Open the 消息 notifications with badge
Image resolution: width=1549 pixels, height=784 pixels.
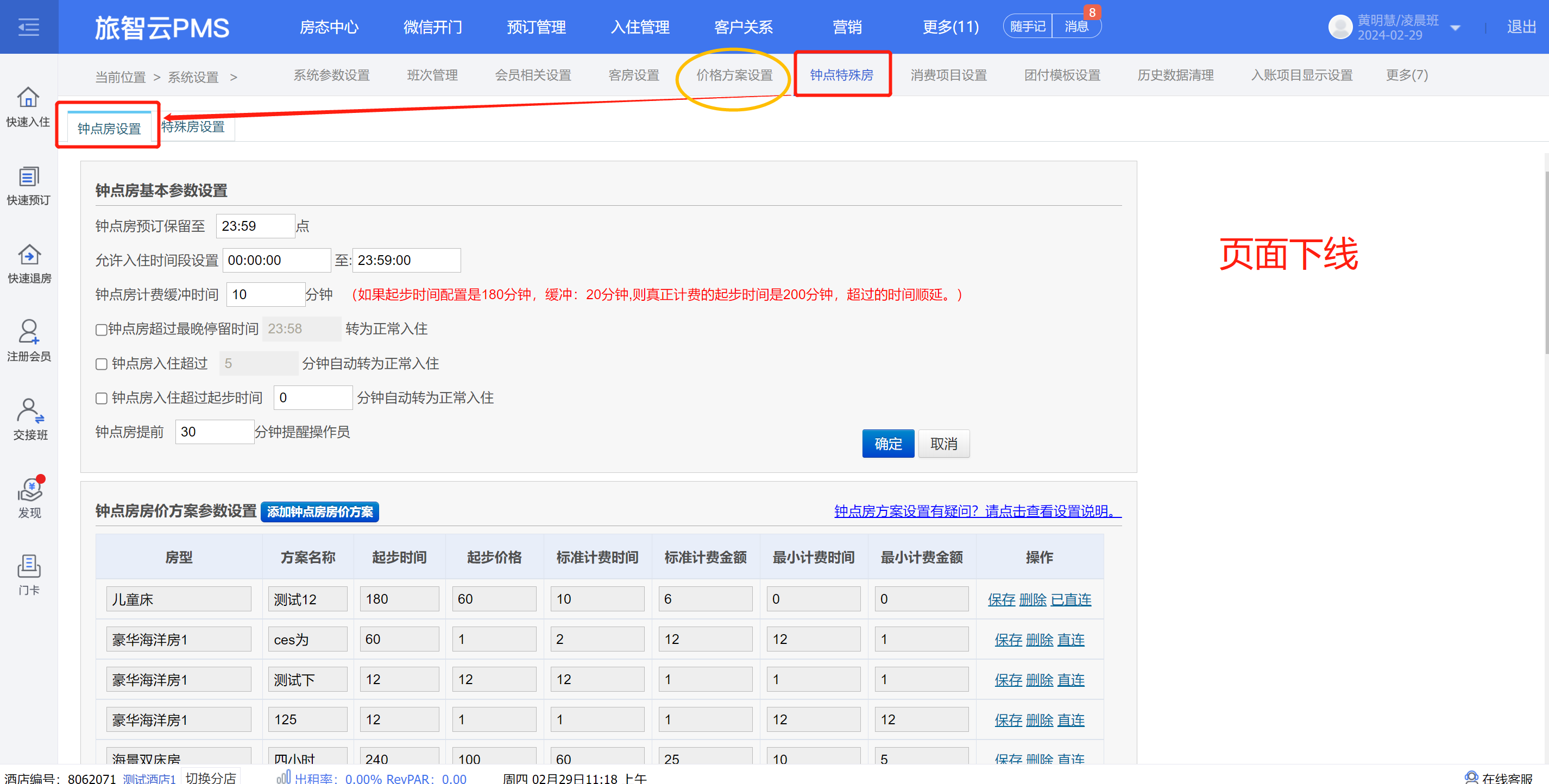1076,27
